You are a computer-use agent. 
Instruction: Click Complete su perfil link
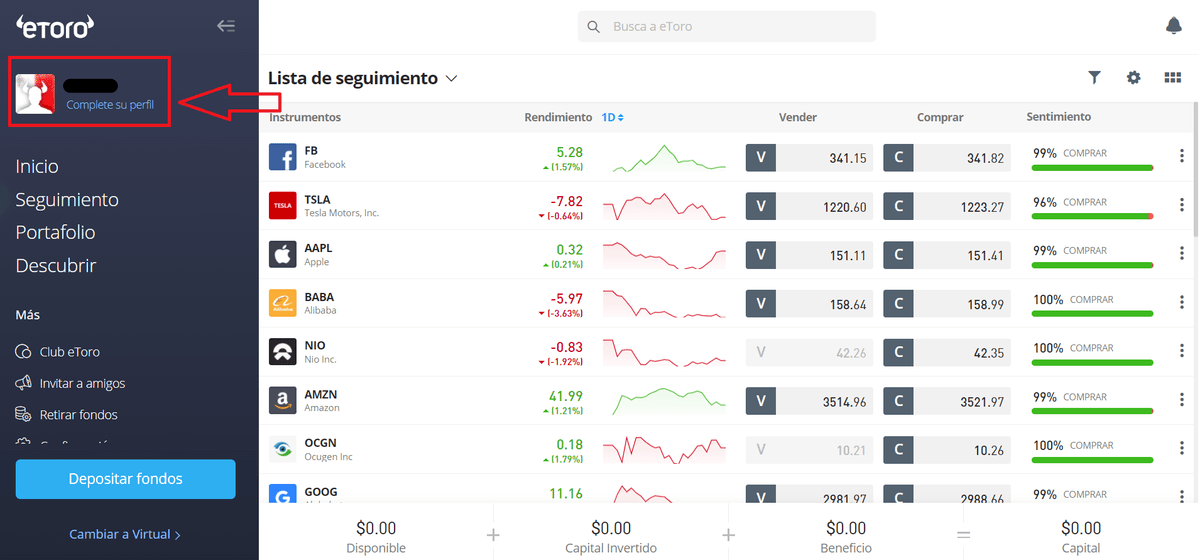coord(110,105)
